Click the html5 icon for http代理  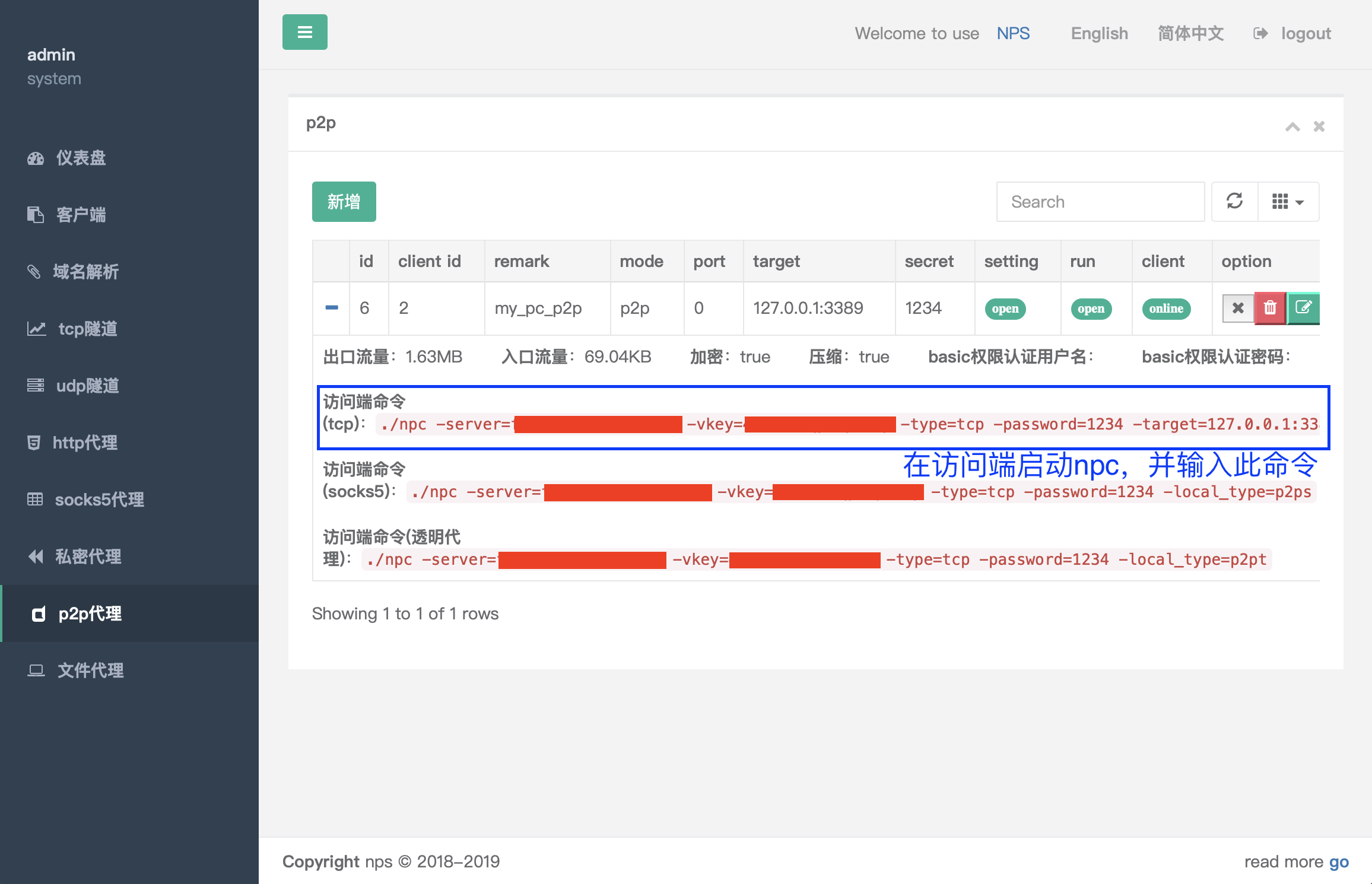coord(34,443)
